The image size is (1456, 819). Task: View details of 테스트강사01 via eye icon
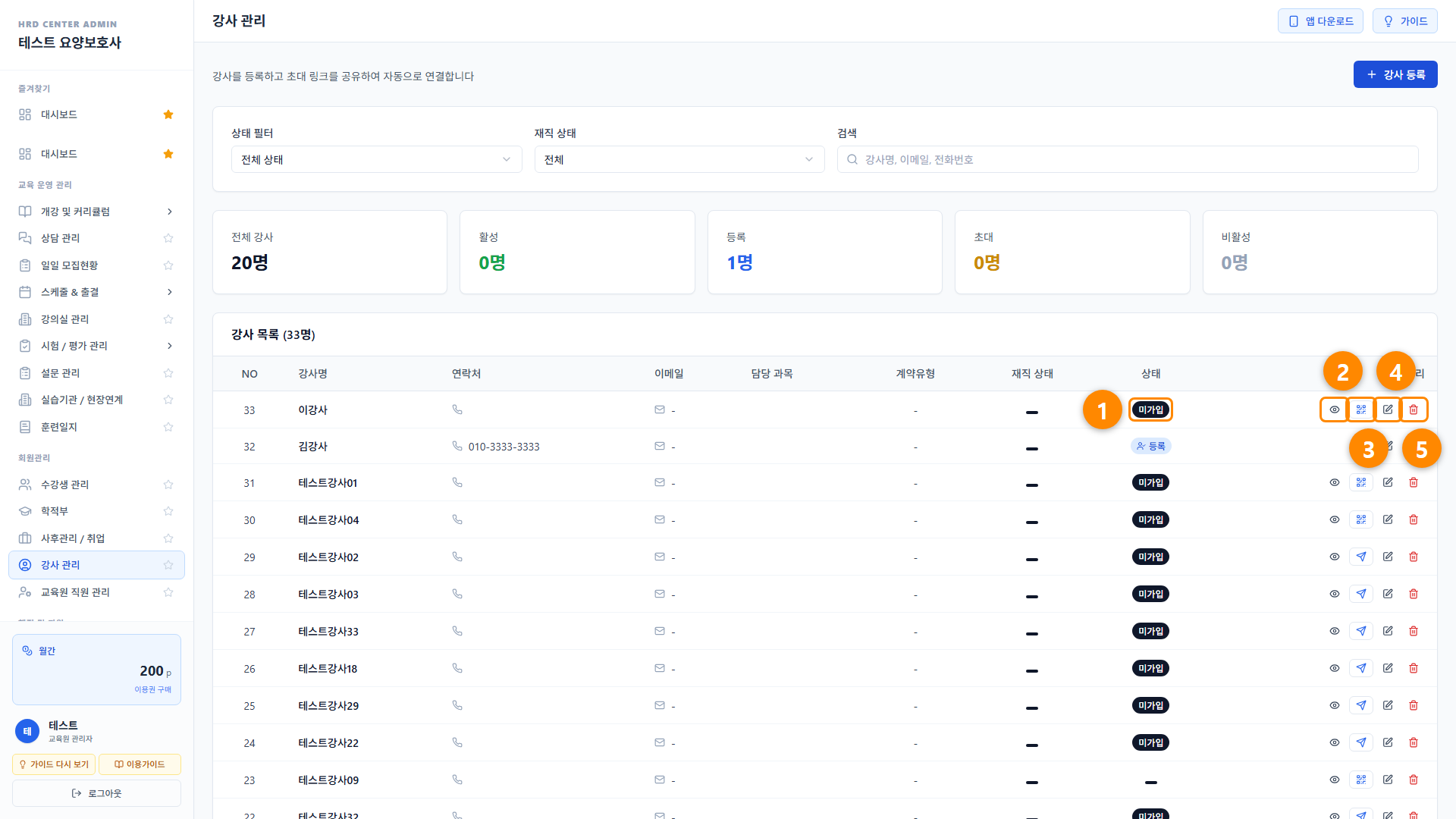pos(1335,482)
